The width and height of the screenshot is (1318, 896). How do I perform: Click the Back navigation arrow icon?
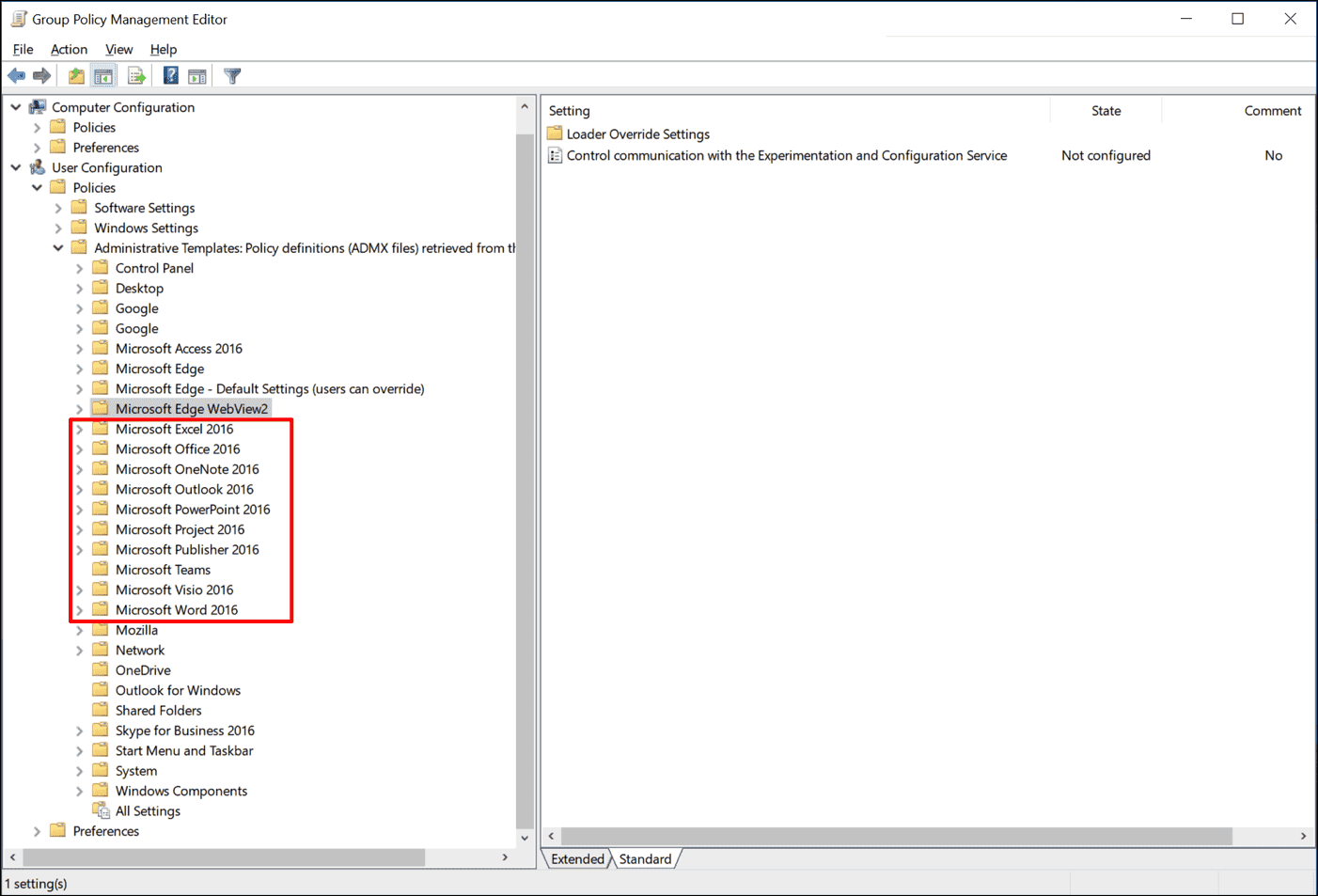[16, 75]
